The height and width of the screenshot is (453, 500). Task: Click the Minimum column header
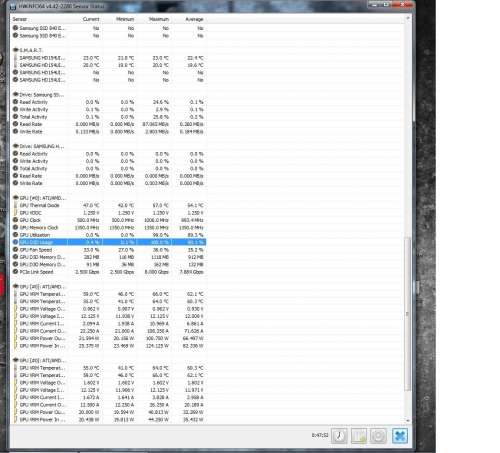125,19
